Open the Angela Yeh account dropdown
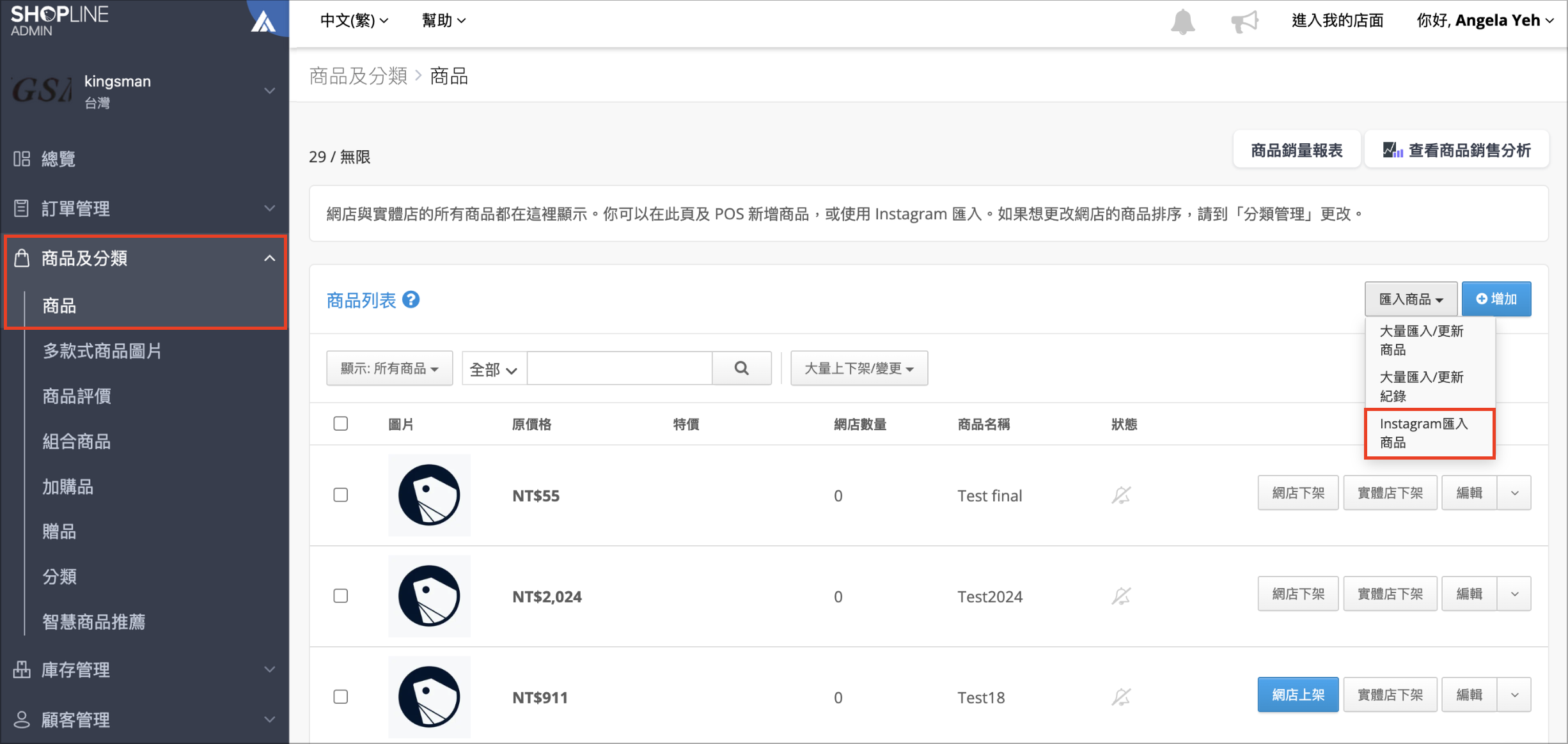This screenshot has height=744, width=1568. click(x=1485, y=20)
